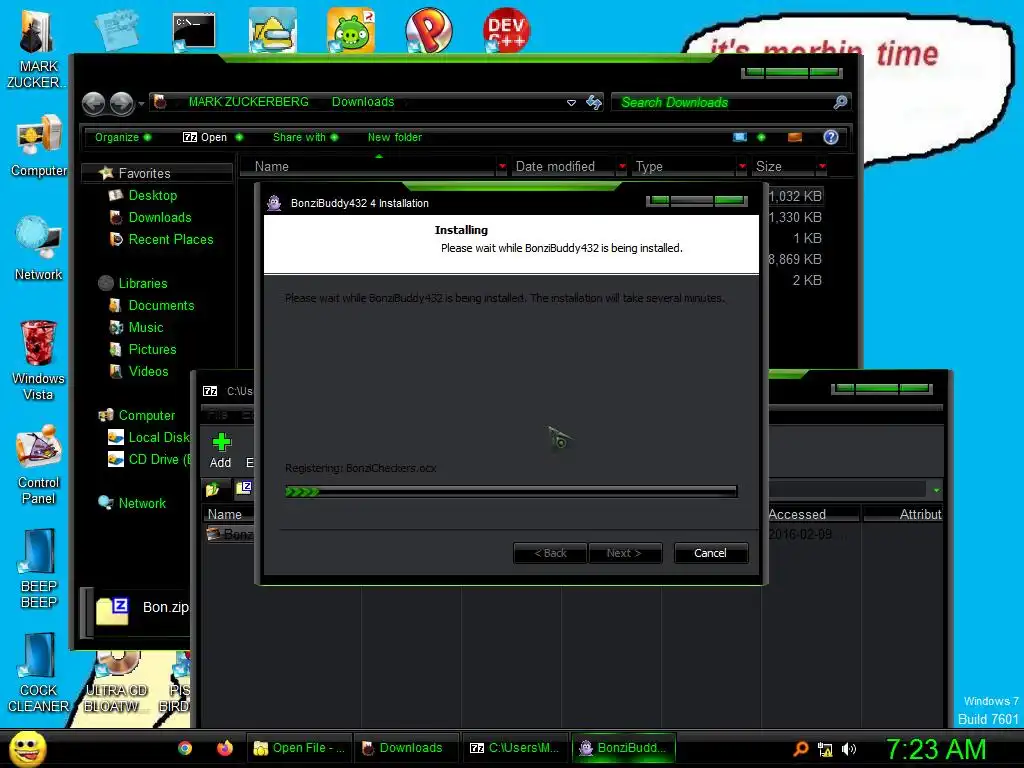The width and height of the screenshot is (1024, 768).
Task: Switch to the Open File taskbar item
Action: point(300,748)
